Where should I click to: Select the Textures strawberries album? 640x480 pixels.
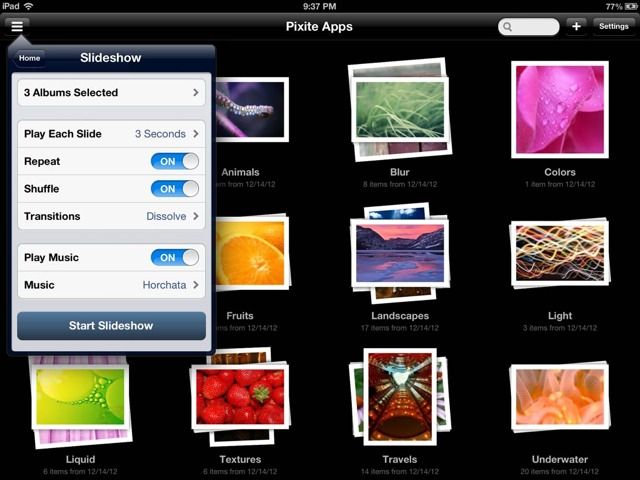point(239,396)
